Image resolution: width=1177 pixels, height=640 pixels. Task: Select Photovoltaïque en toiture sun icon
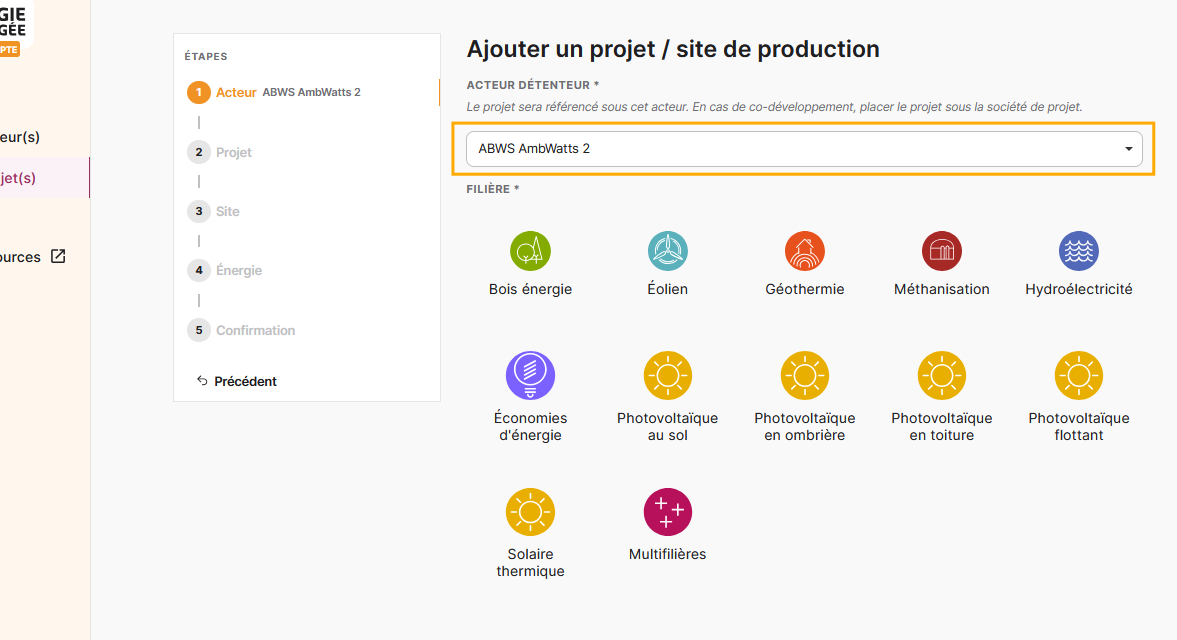point(941,375)
